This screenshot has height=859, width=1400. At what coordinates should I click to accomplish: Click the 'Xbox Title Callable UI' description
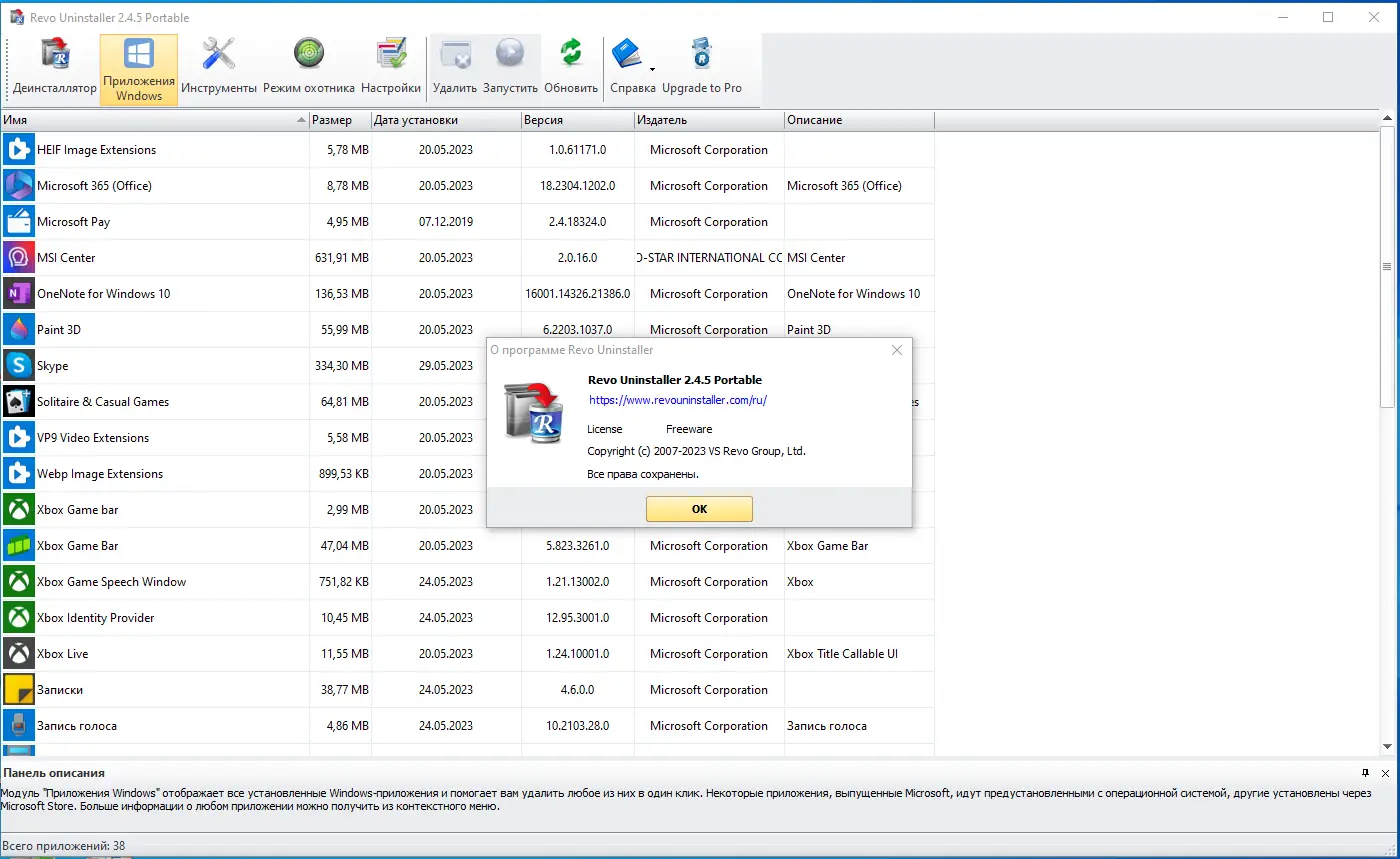[842, 654]
